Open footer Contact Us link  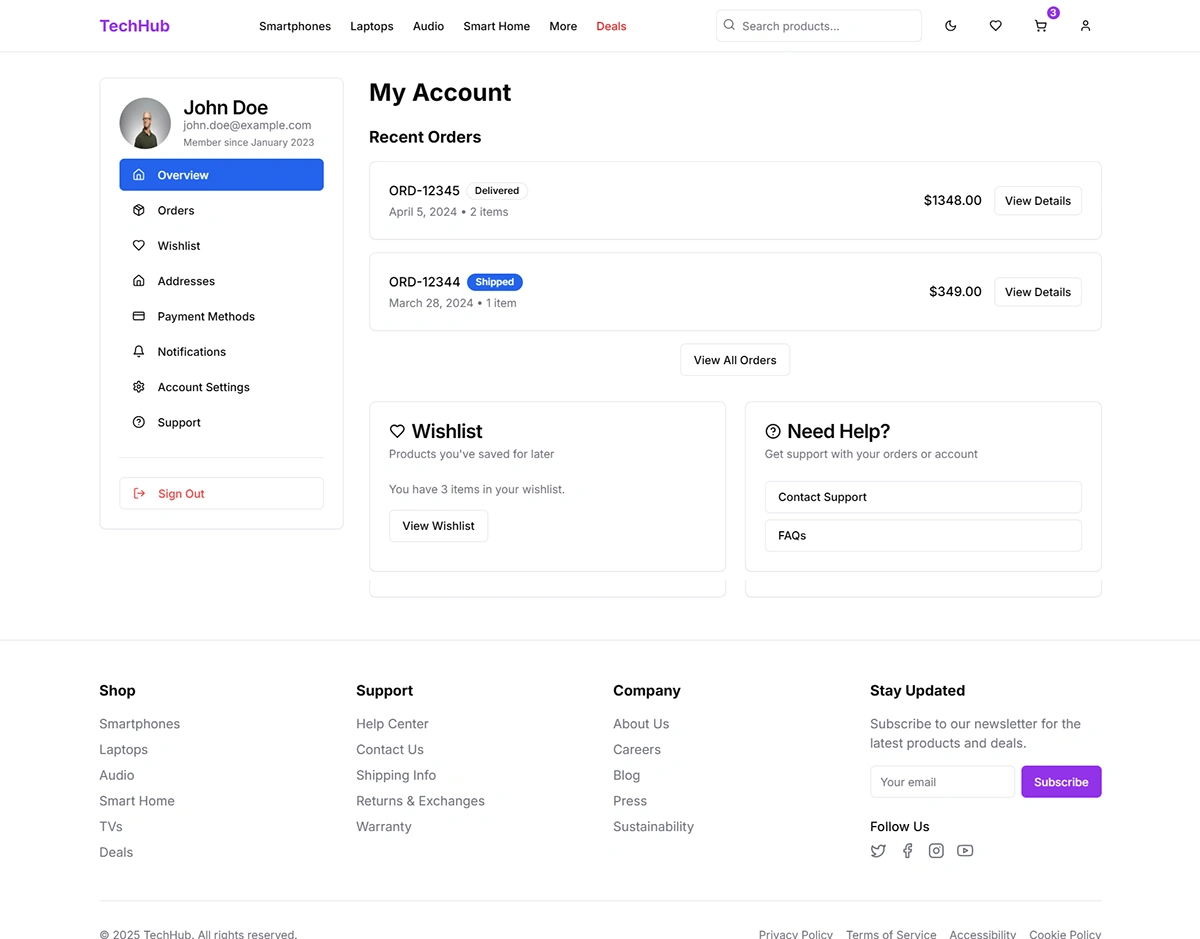pos(390,749)
